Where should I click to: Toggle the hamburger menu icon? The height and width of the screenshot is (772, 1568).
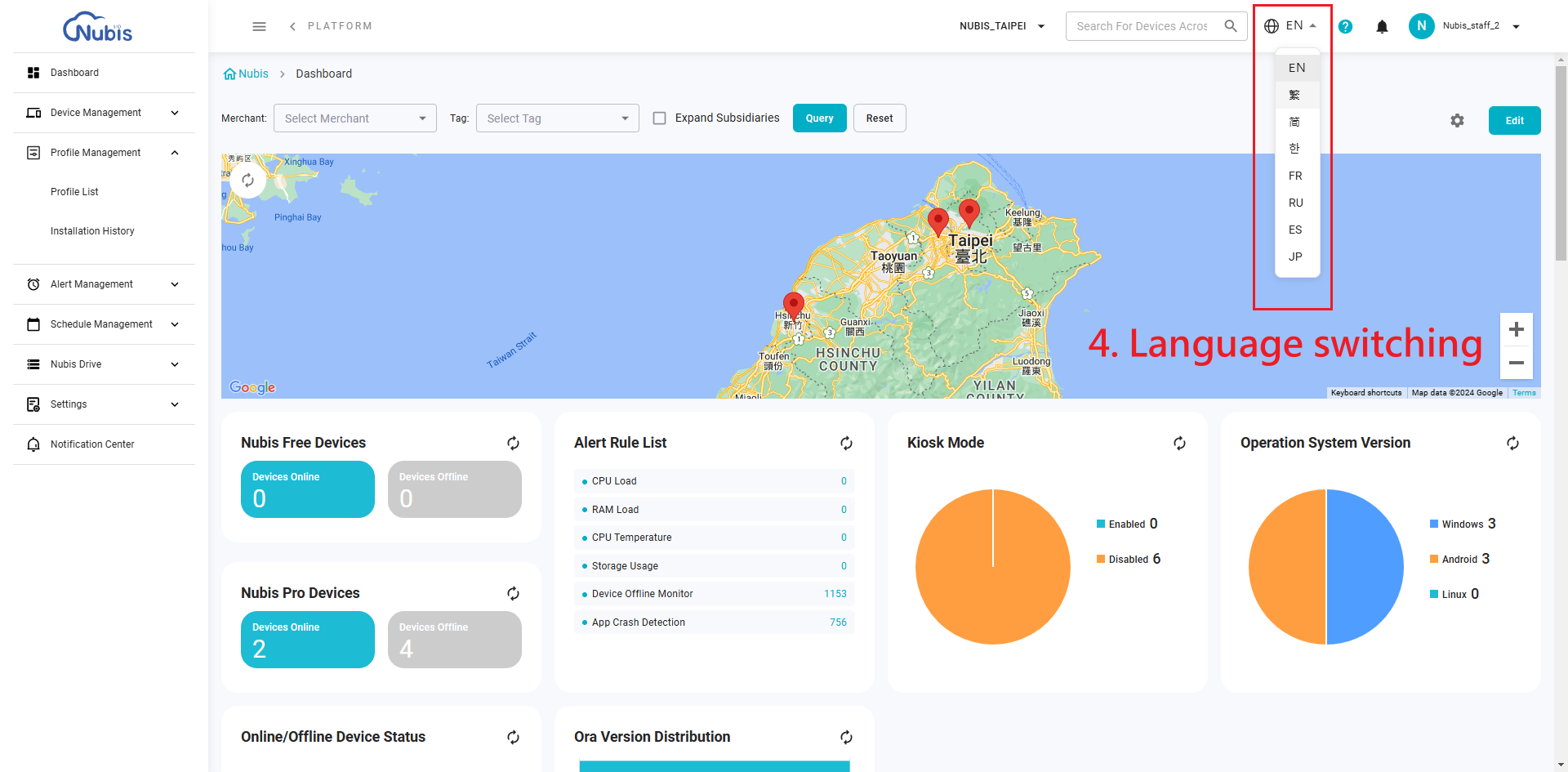tap(259, 26)
